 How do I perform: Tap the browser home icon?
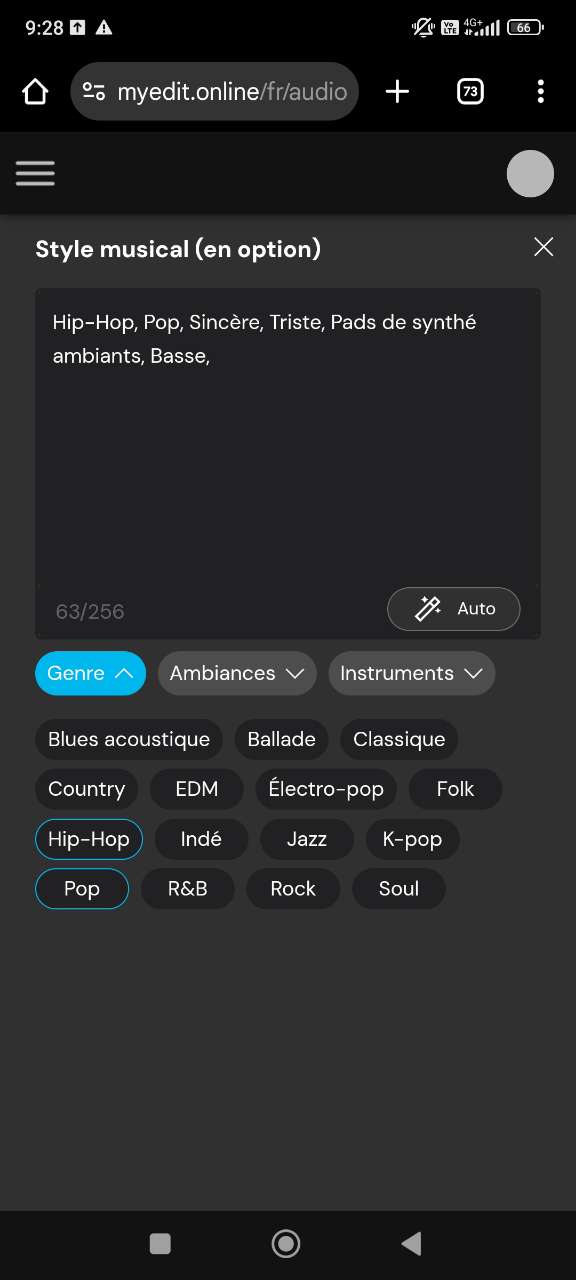point(34,91)
